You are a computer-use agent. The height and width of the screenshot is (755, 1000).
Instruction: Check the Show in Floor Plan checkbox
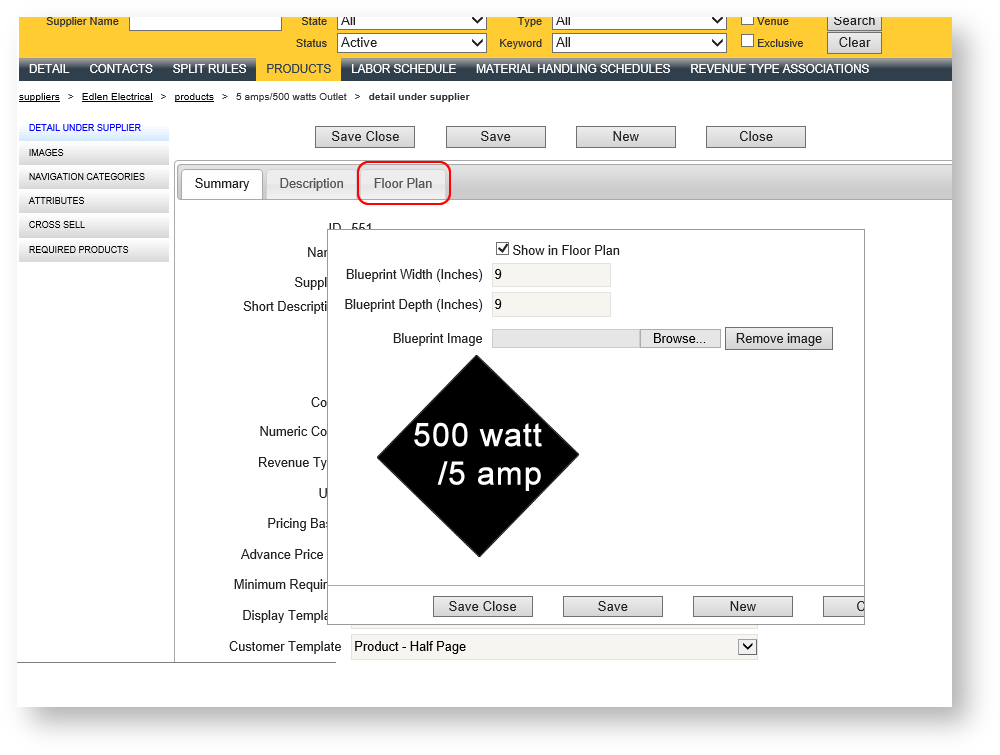tap(503, 249)
